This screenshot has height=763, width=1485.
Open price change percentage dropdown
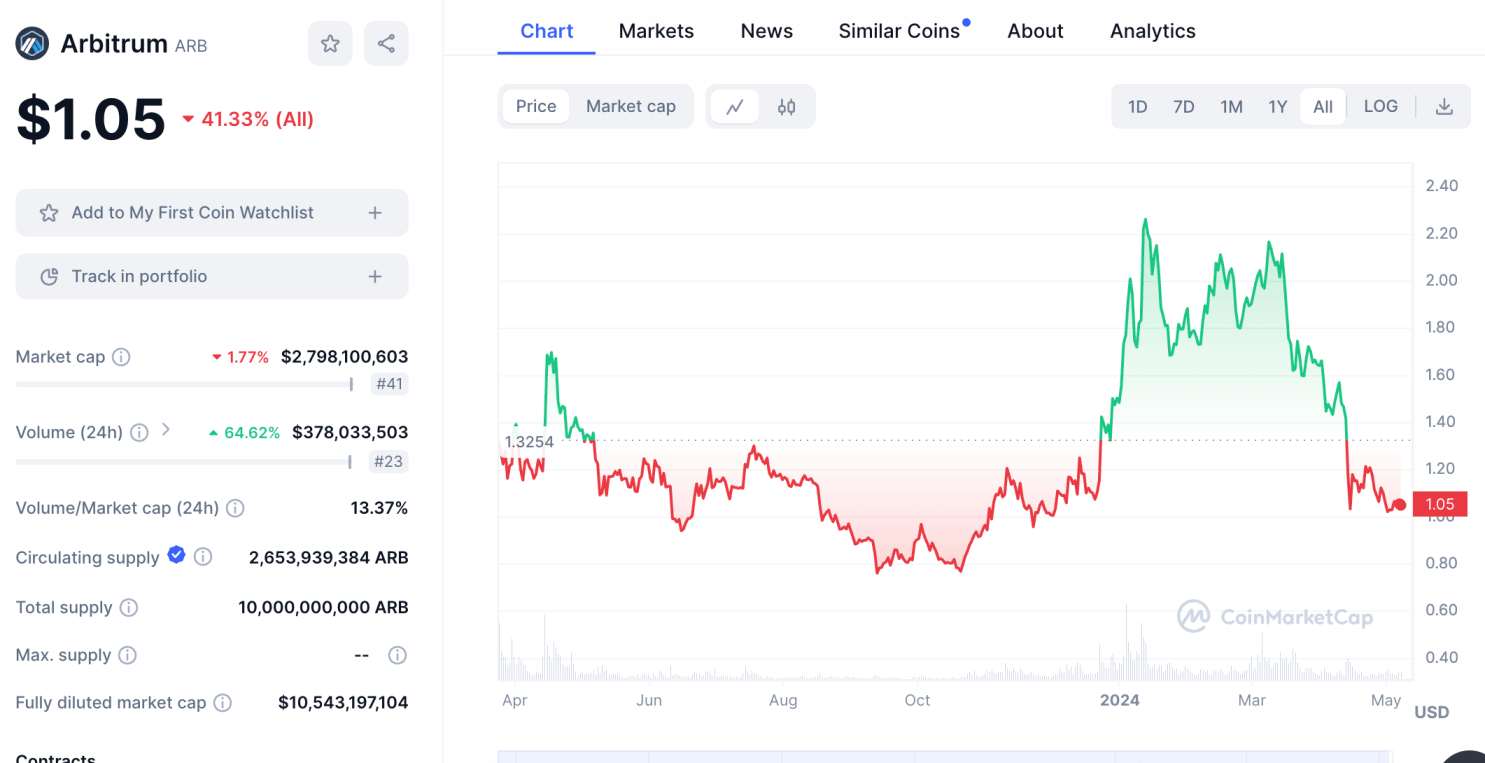pos(248,119)
